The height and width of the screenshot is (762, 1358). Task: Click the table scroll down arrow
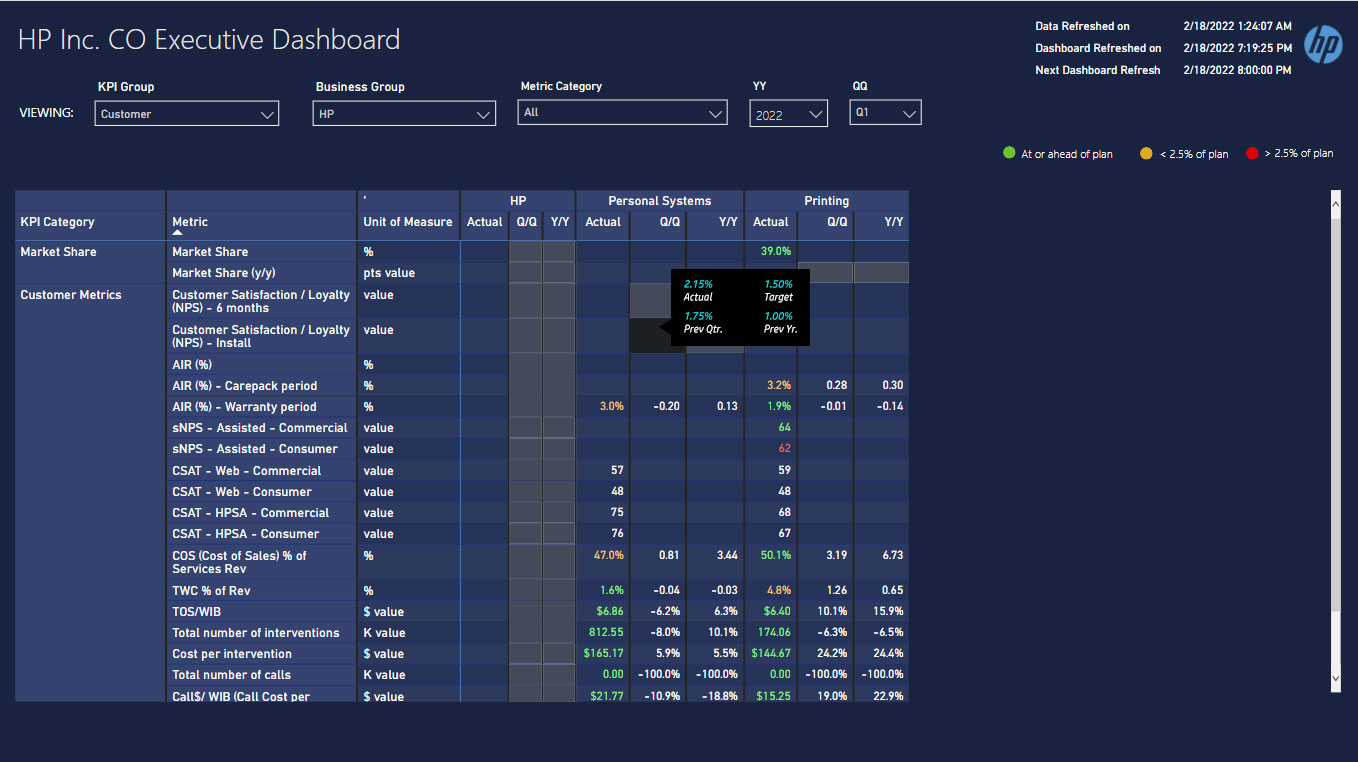[1335, 677]
